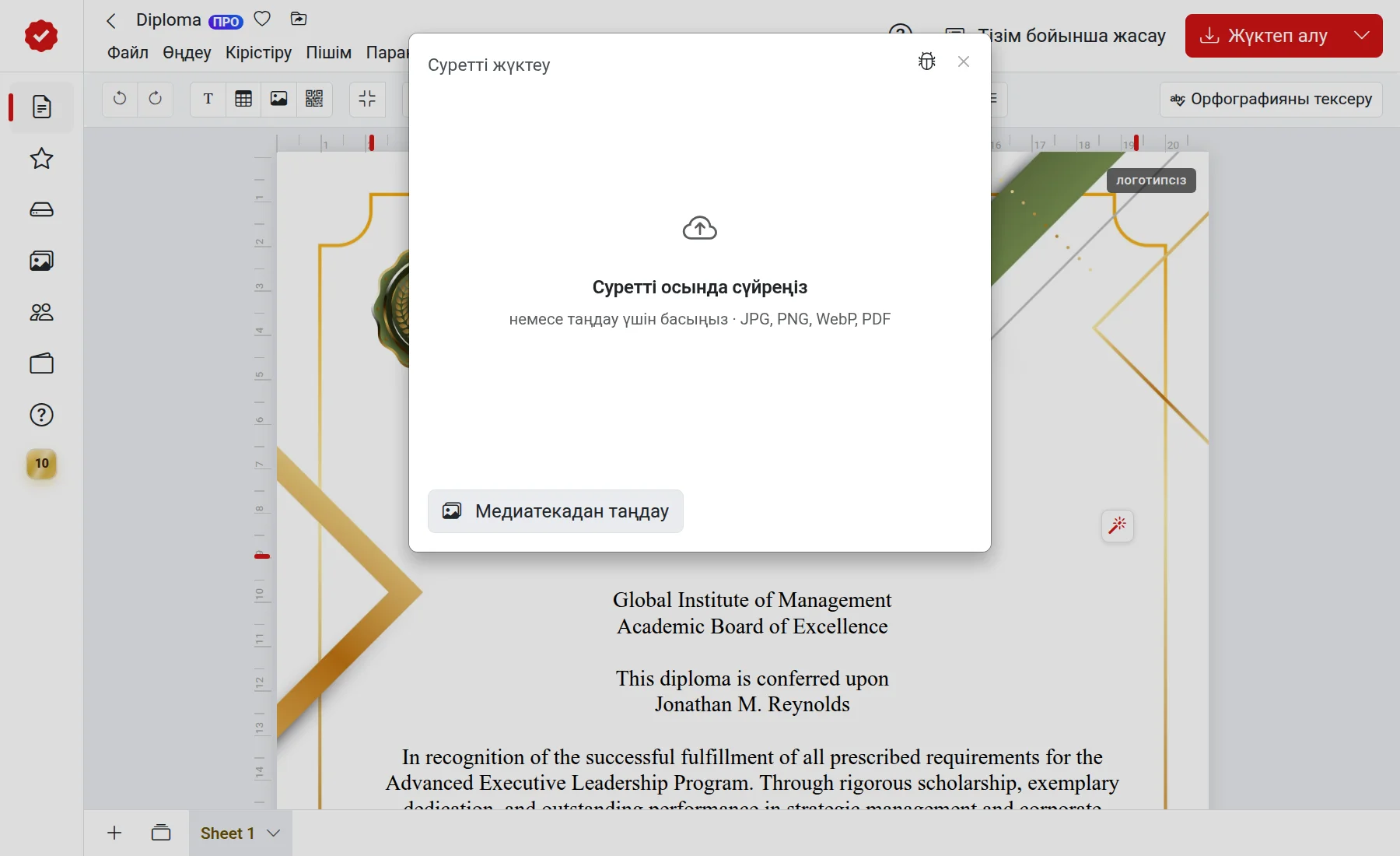Insert a text block with T tool
Image resolution: width=1400 pixels, height=856 pixels.
208,99
